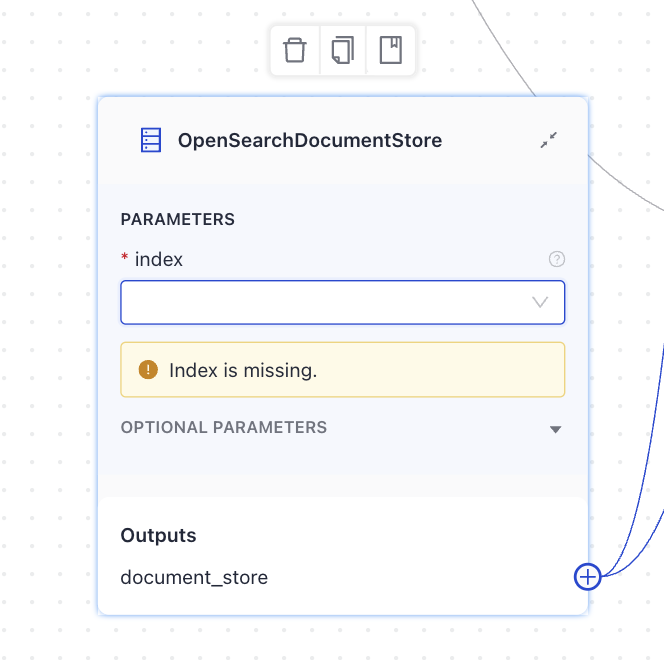Open help for the index parameter
The height and width of the screenshot is (660, 664).
556,259
